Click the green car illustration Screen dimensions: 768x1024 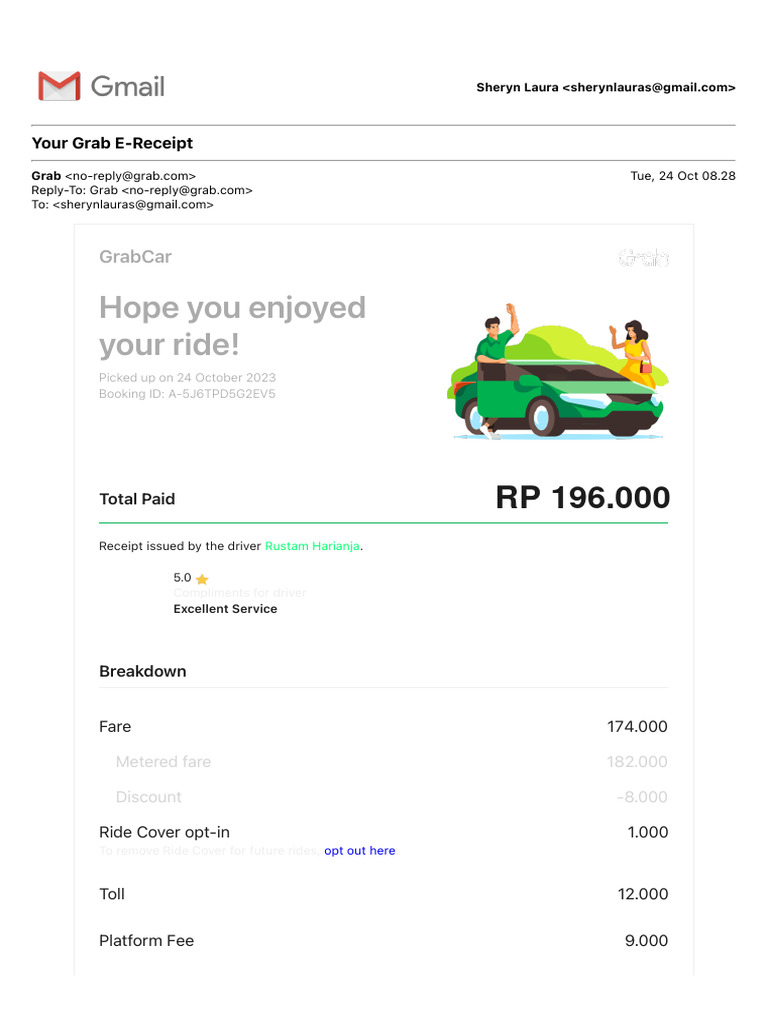(557, 400)
